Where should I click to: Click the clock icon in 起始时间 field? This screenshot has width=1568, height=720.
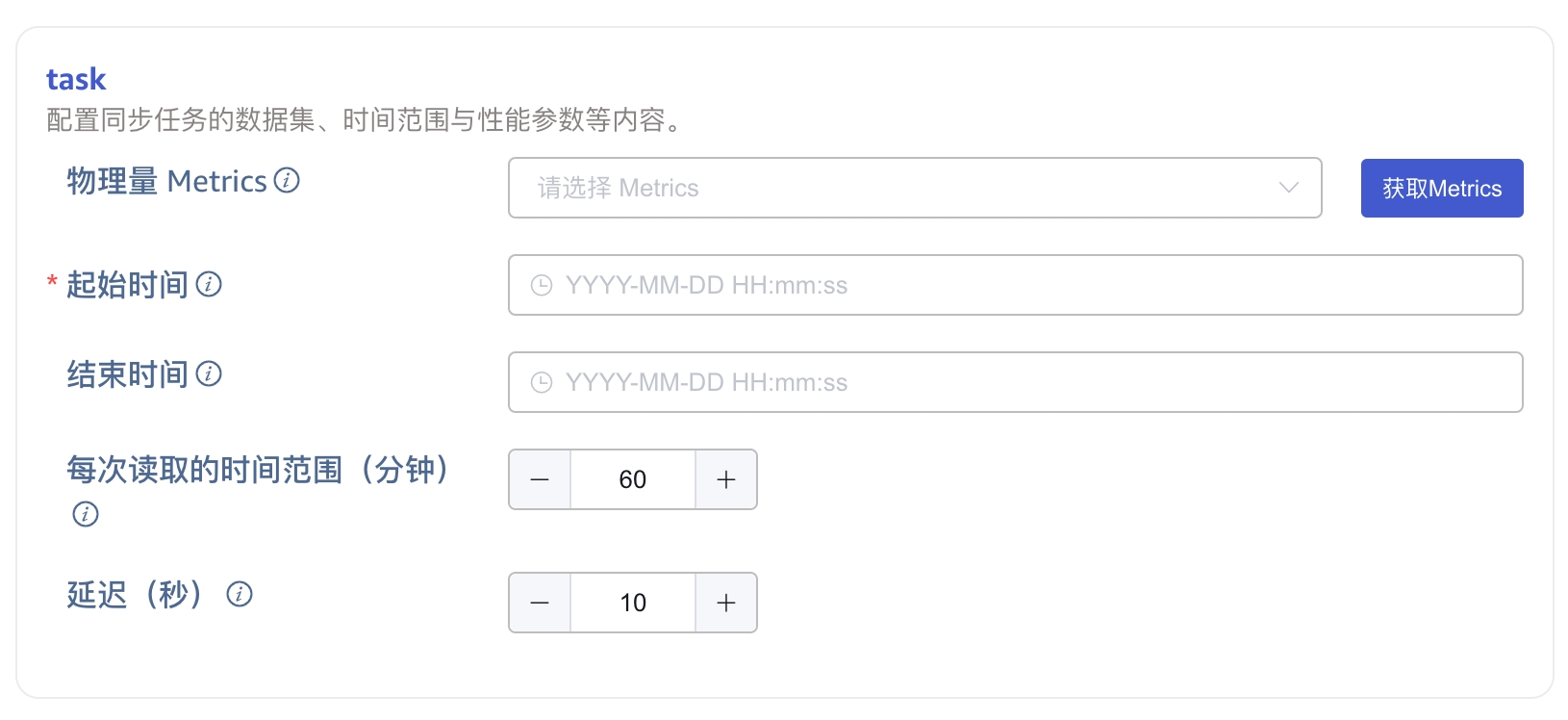click(x=542, y=285)
